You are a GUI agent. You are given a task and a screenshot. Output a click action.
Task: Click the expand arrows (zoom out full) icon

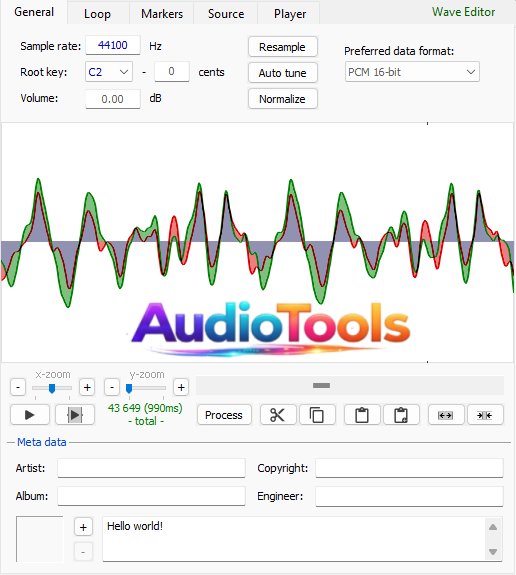[446, 415]
